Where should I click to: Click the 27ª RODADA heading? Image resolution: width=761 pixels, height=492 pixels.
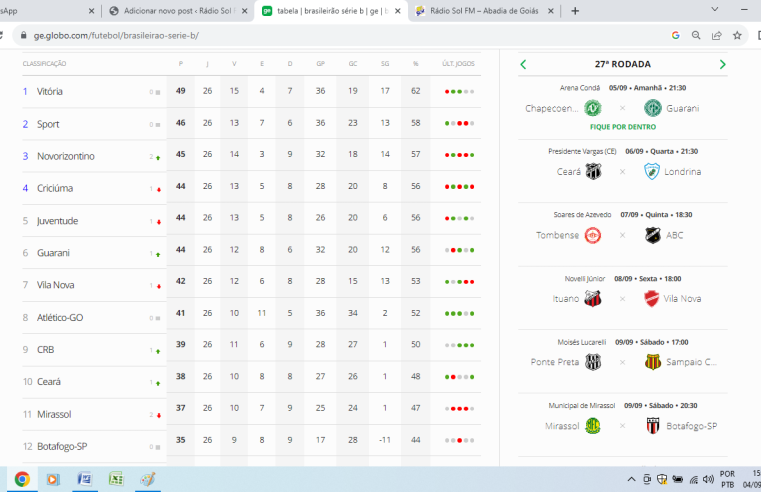click(x=623, y=64)
